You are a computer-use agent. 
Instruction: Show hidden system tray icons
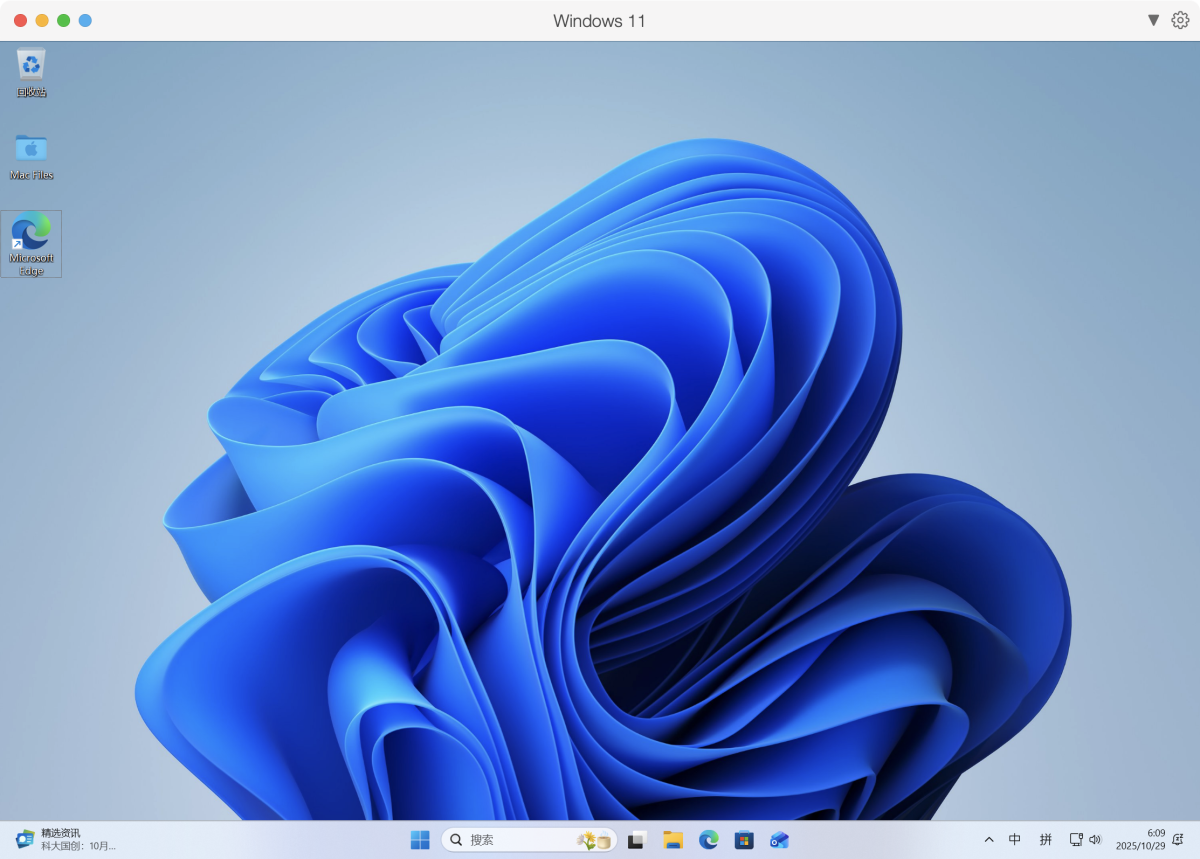pyautogui.click(x=989, y=840)
